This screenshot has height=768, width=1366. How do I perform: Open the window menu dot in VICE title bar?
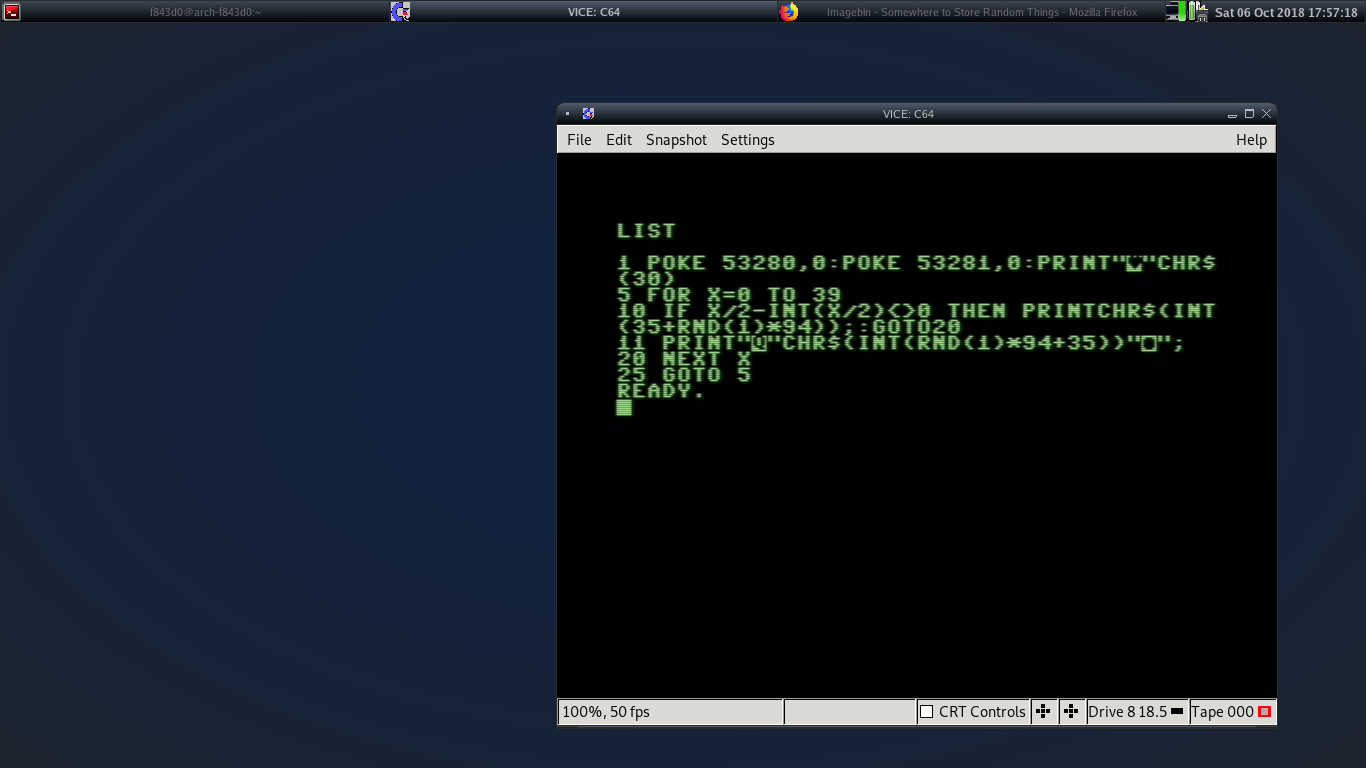(567, 114)
